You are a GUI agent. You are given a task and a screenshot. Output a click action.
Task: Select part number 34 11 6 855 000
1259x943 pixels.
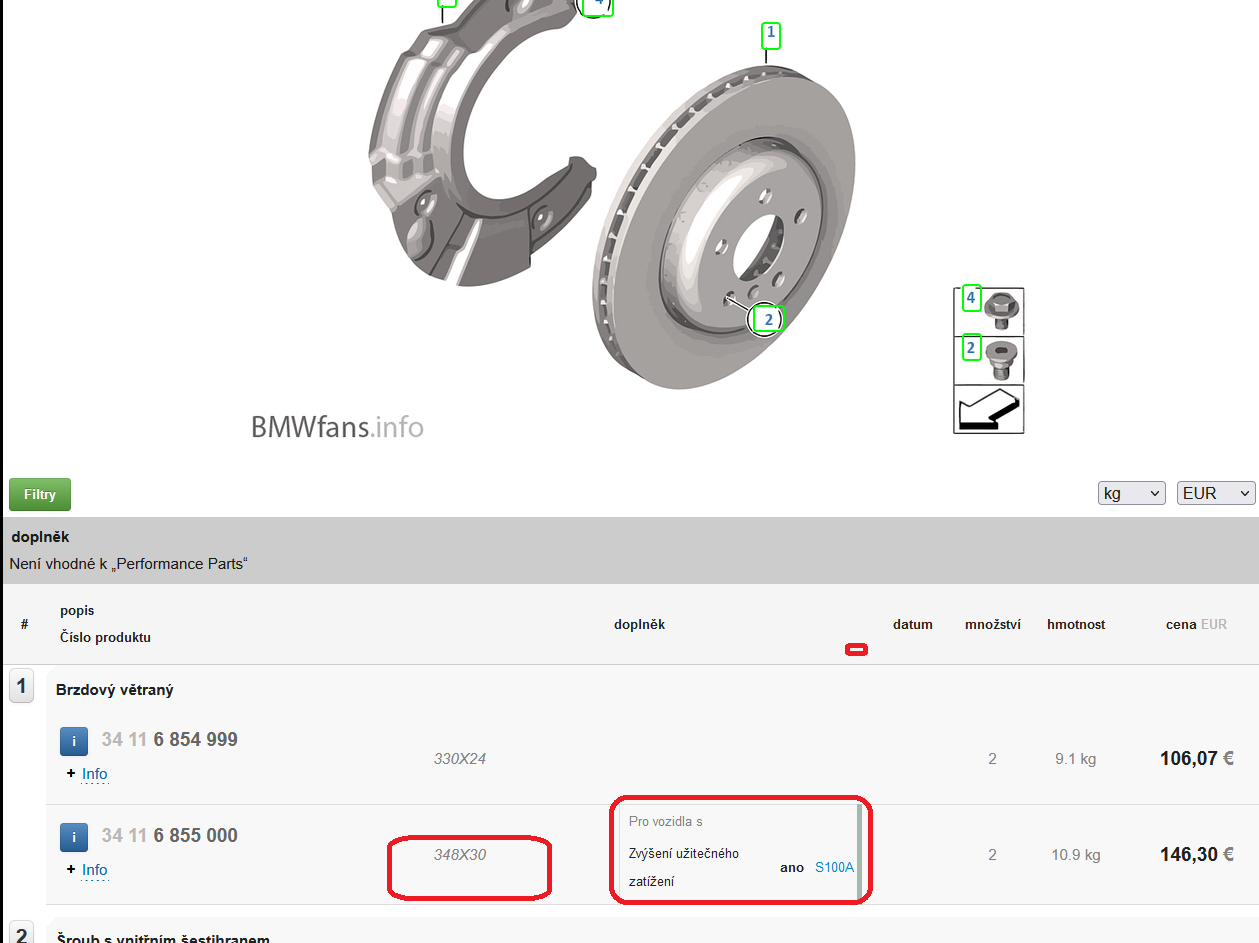[x=169, y=836]
